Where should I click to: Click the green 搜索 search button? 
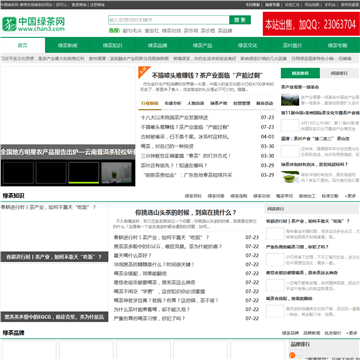point(240,20)
